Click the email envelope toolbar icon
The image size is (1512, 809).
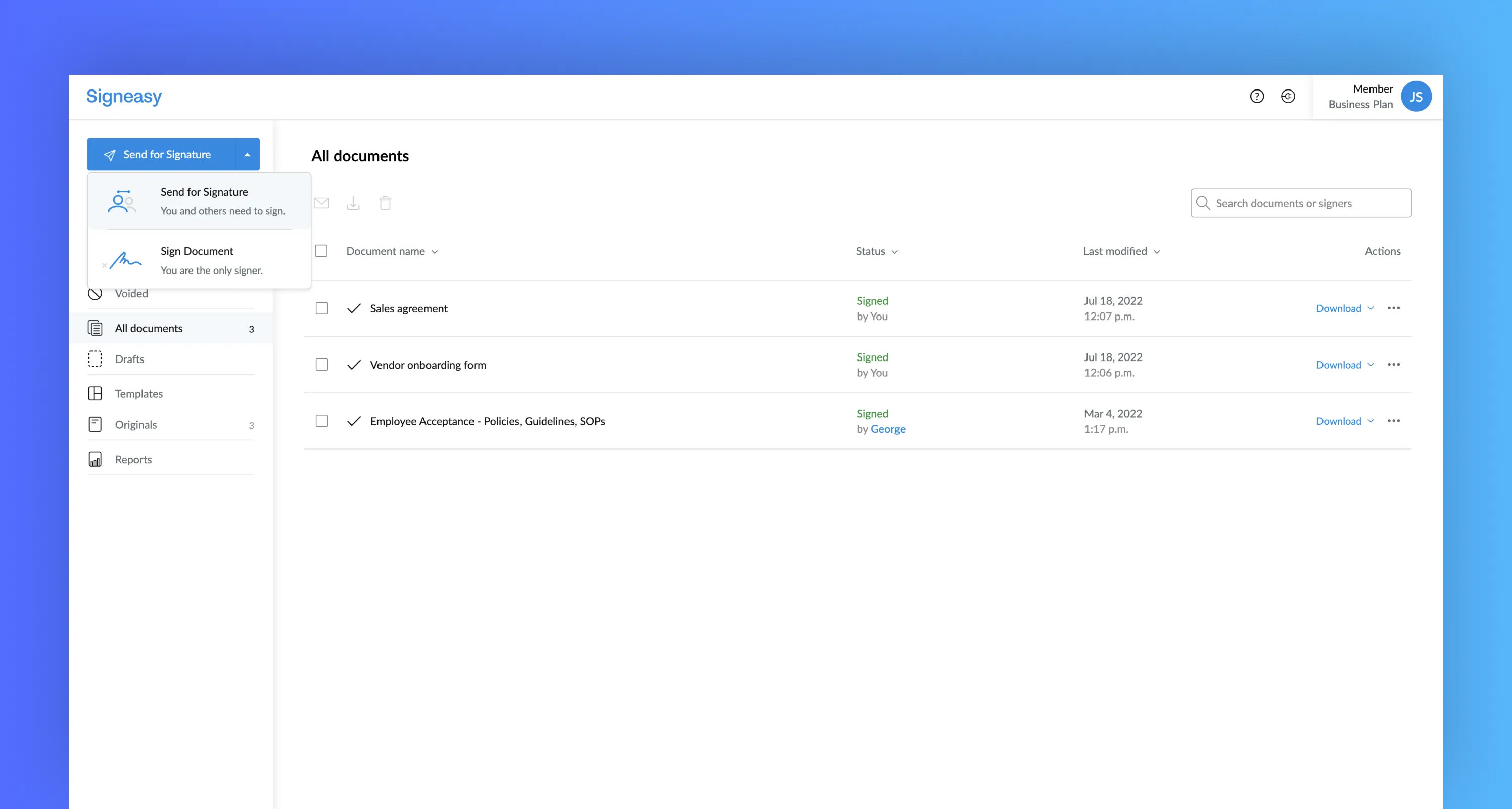point(321,203)
